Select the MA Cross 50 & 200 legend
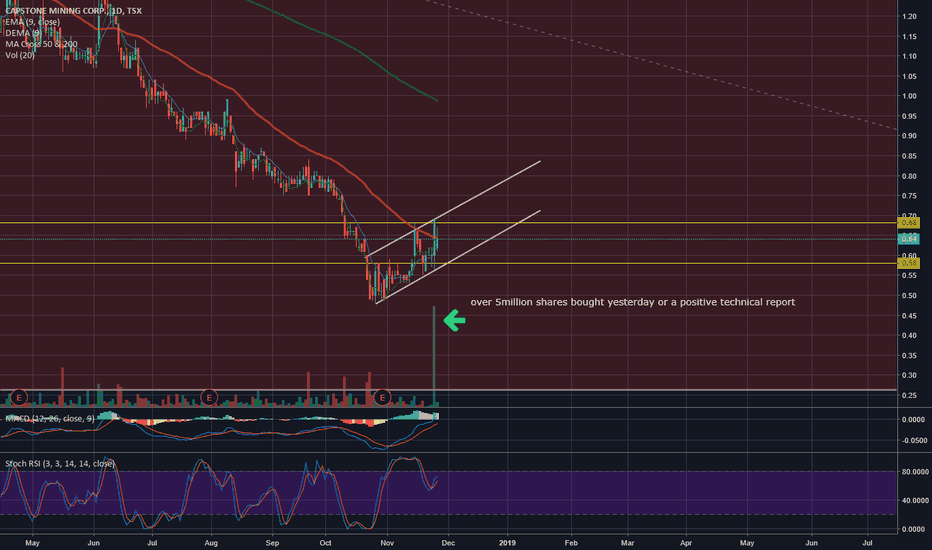The height and width of the screenshot is (550, 932). pyautogui.click(x=41, y=44)
